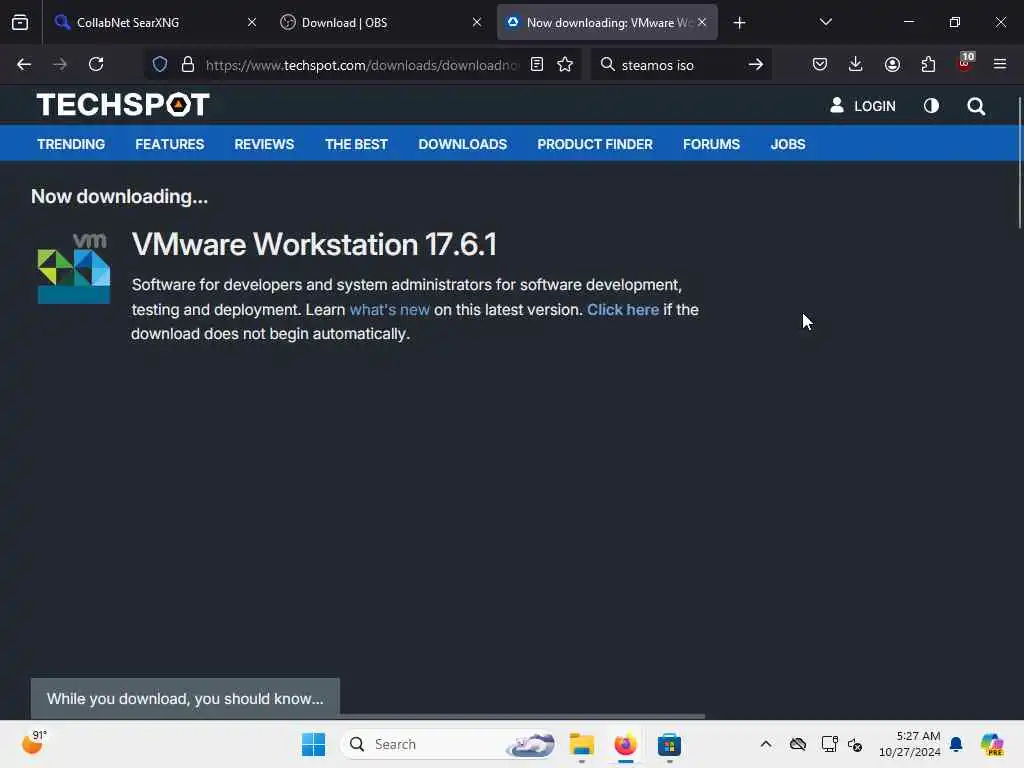Submit steamos iso search arrow
Image resolution: width=1024 pixels, height=768 pixels.
[x=756, y=65]
